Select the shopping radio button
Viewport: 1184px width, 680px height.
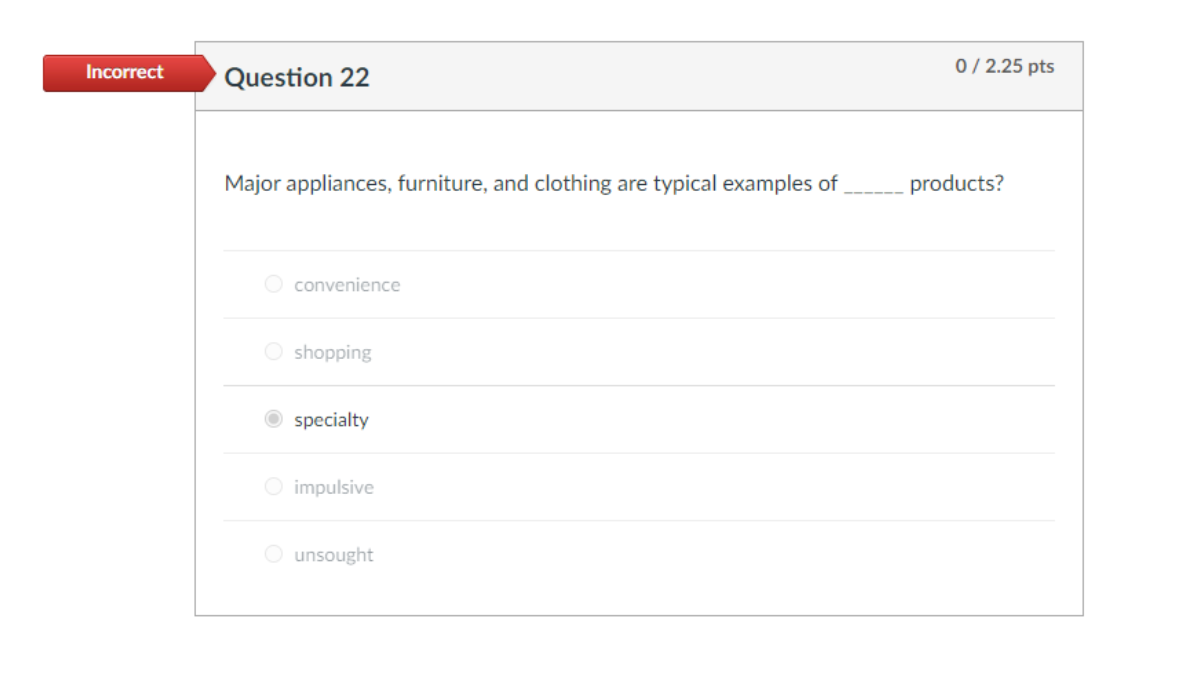[273, 352]
